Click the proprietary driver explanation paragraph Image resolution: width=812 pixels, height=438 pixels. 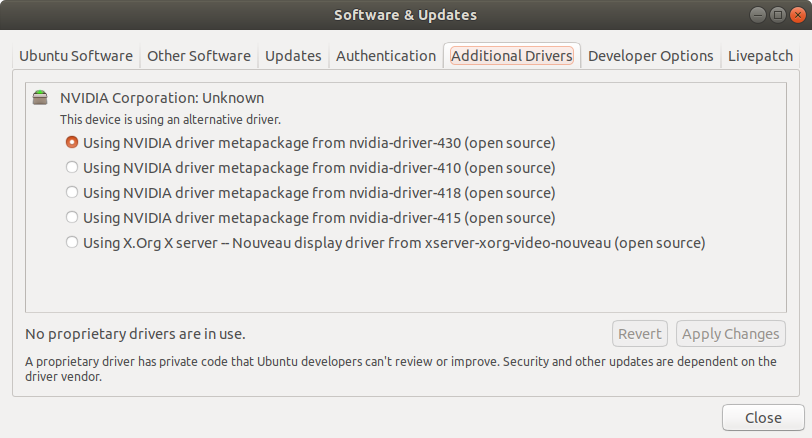tap(401, 369)
